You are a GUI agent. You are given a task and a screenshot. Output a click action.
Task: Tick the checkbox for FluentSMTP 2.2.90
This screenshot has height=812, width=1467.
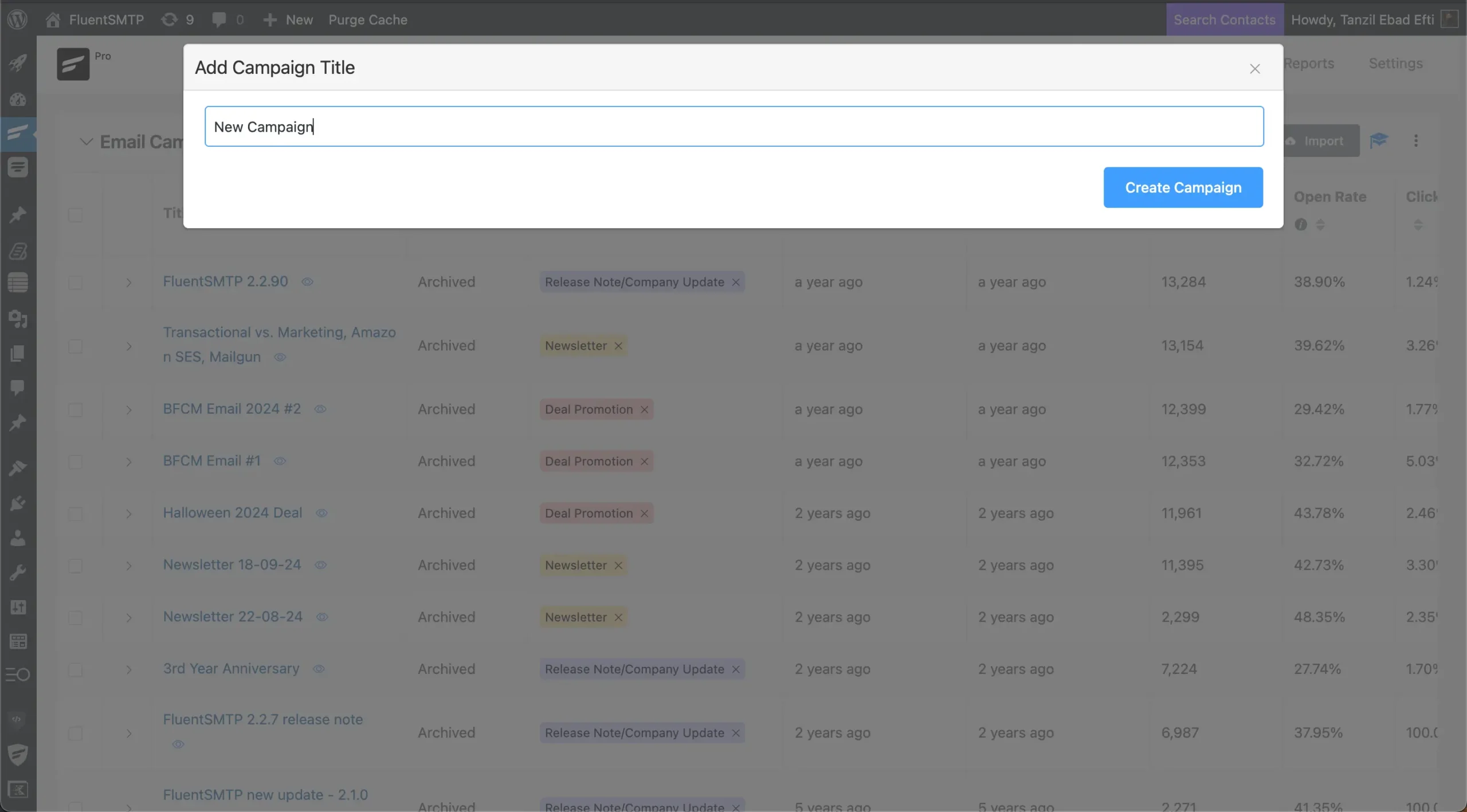(x=75, y=283)
